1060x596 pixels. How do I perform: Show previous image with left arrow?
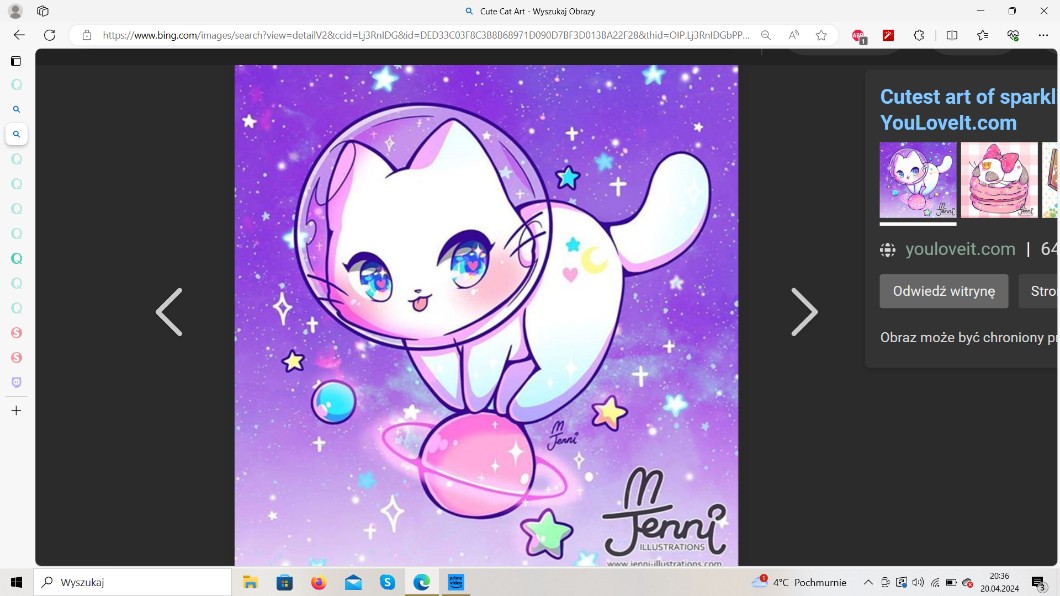[169, 312]
